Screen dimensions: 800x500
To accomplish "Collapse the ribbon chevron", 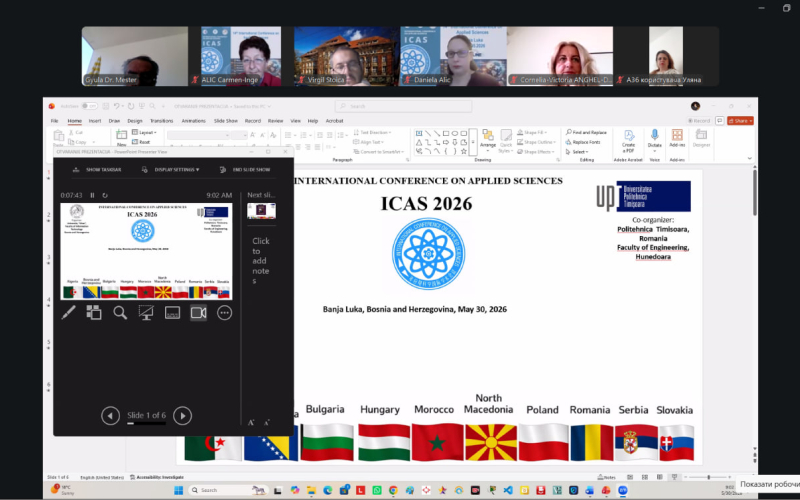I will [x=749, y=158].
